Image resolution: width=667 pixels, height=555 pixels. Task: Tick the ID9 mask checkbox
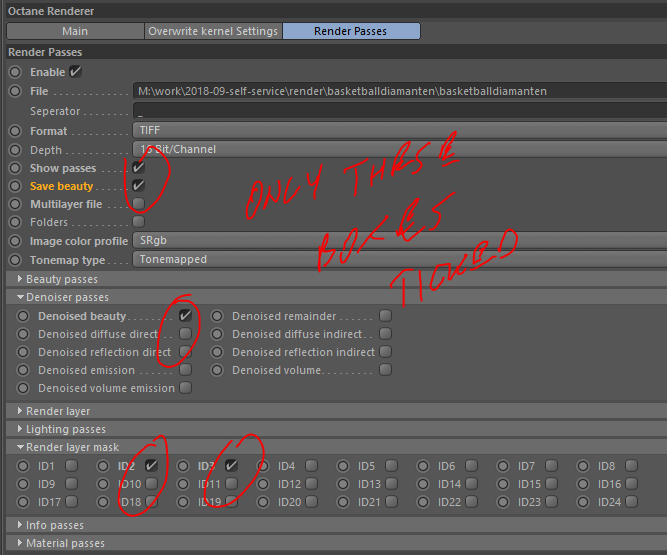[71, 484]
